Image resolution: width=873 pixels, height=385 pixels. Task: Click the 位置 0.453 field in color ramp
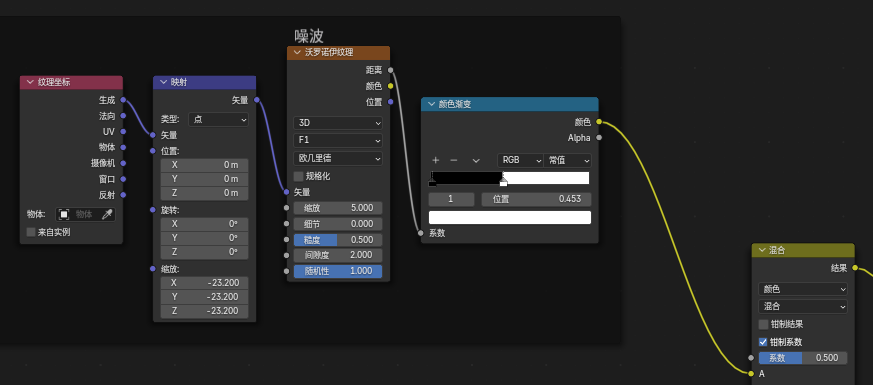pyautogui.click(x=536, y=199)
